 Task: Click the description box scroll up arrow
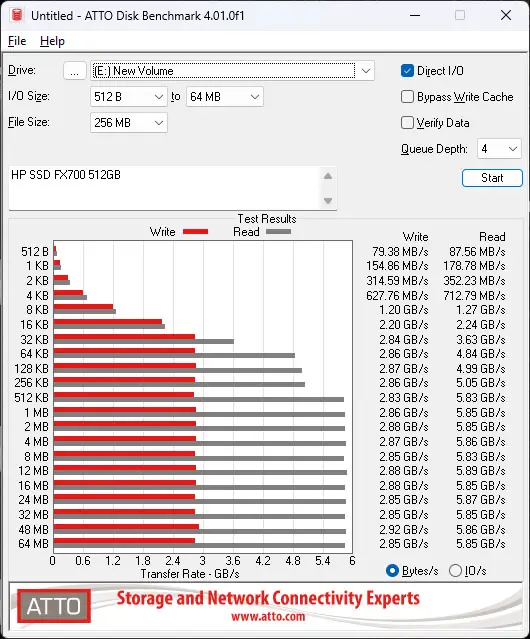(328, 176)
